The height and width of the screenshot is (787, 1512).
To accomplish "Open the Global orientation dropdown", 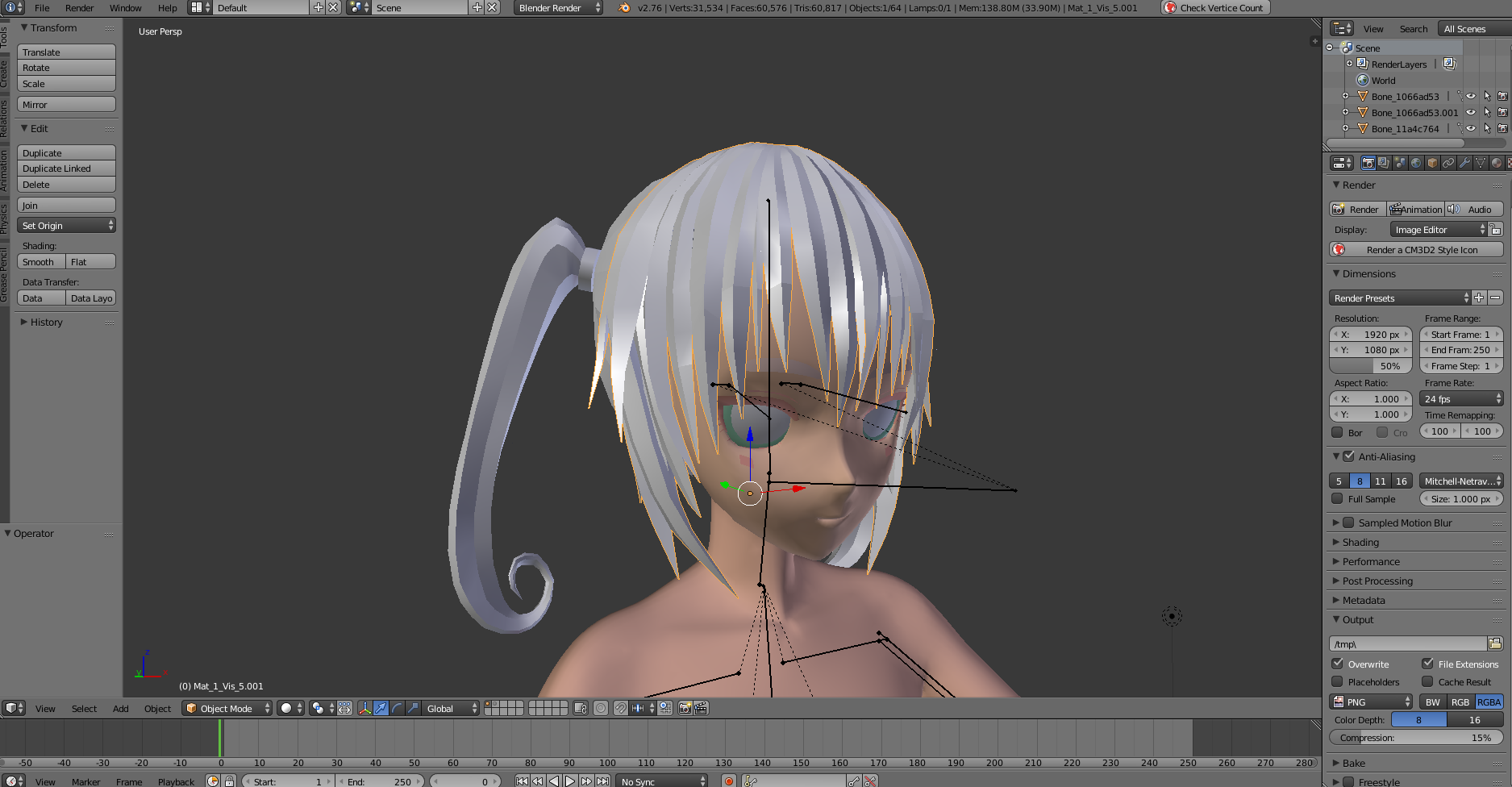I will [x=451, y=708].
